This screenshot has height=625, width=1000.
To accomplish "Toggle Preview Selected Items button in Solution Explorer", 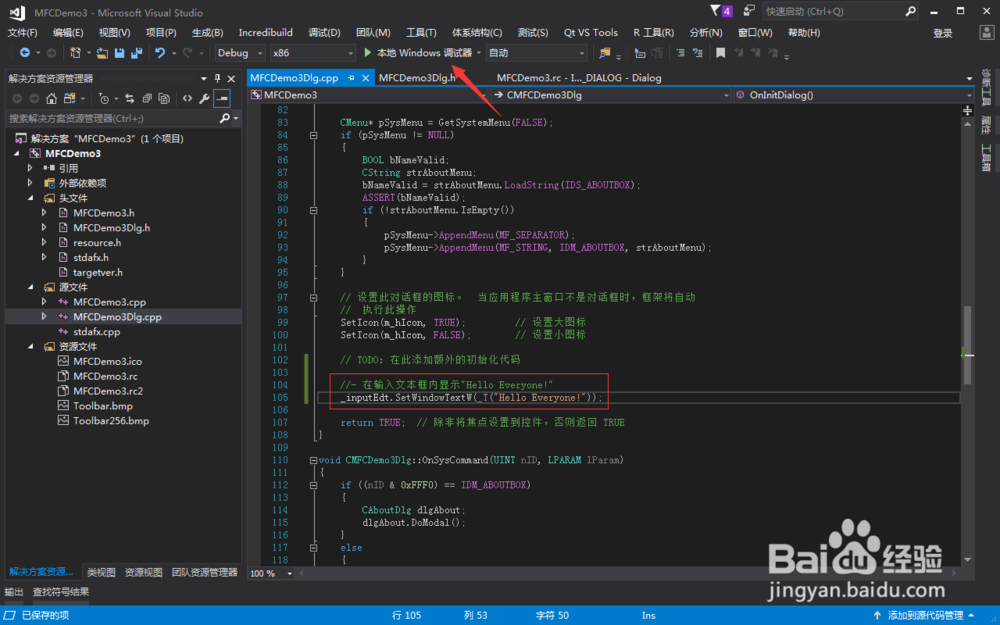I will [222, 98].
